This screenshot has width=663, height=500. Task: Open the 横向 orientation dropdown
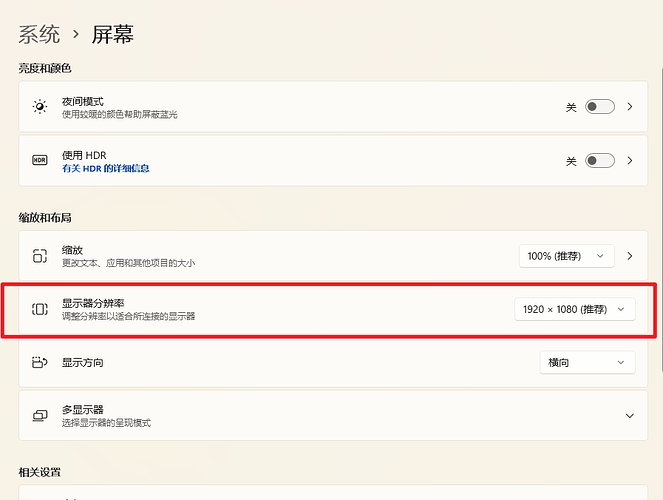click(x=587, y=363)
